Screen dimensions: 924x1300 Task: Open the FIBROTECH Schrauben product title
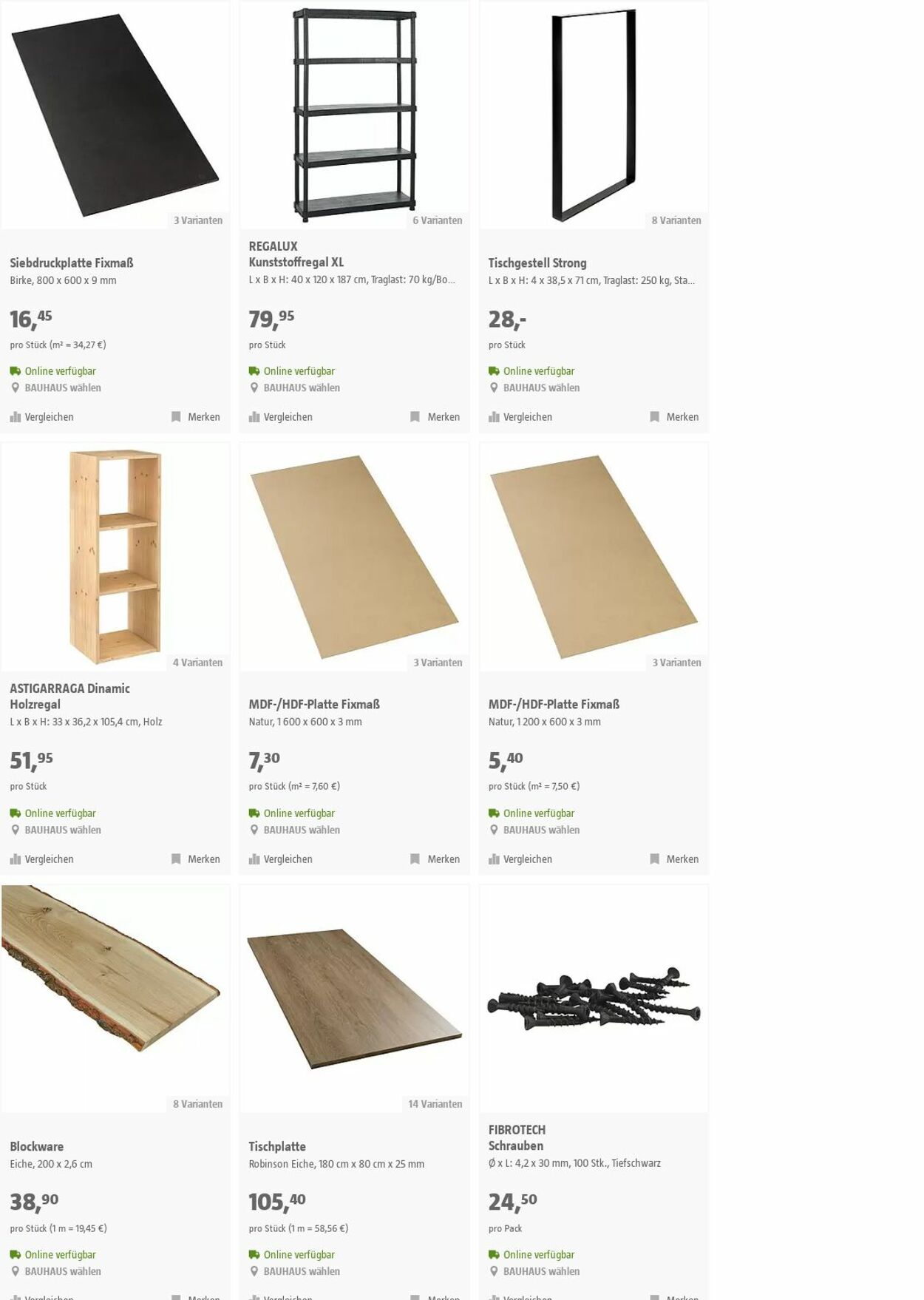(x=517, y=1138)
